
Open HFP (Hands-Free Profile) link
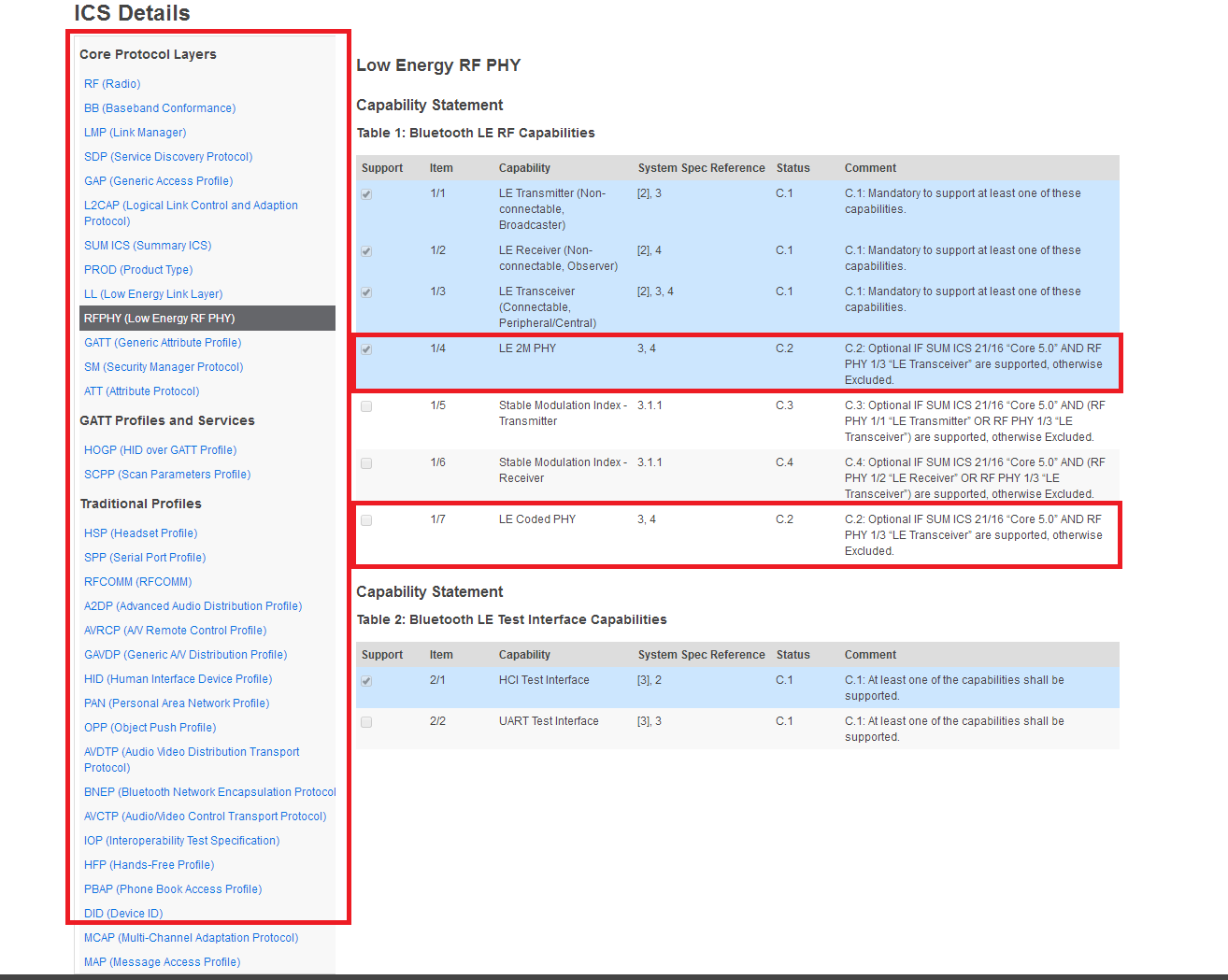[x=150, y=865]
